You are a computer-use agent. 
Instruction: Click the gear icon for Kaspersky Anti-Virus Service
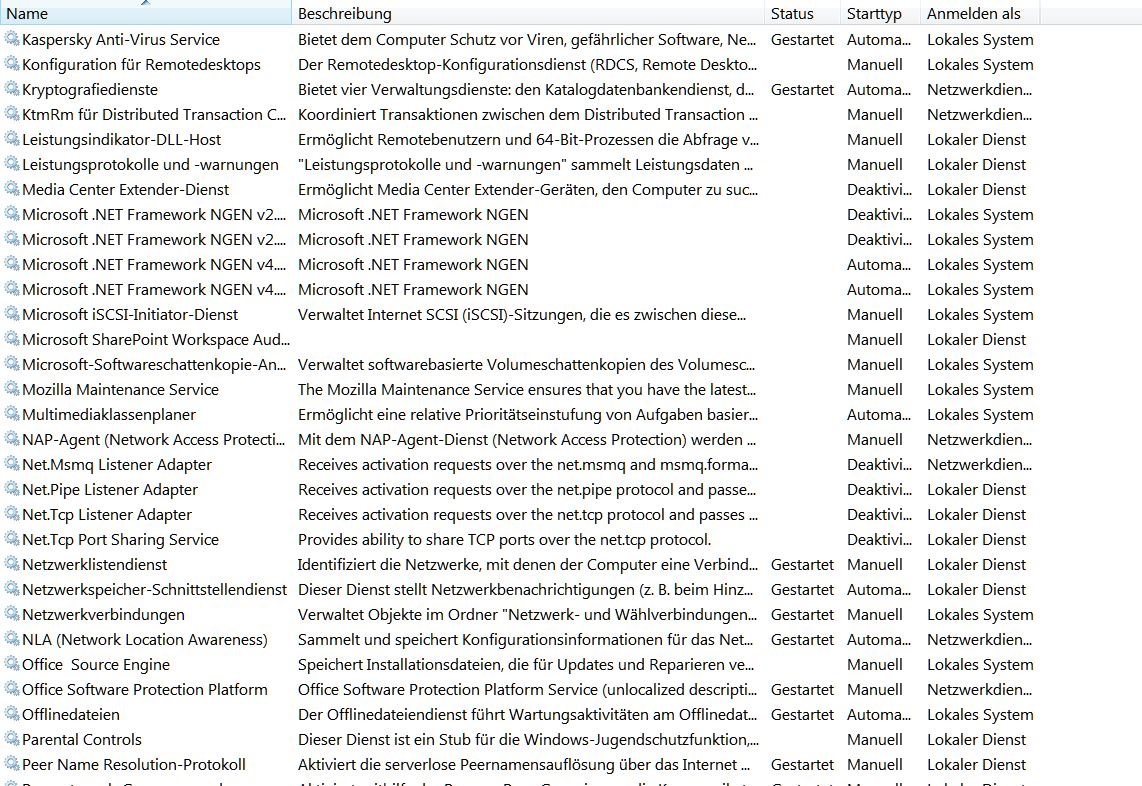point(12,39)
